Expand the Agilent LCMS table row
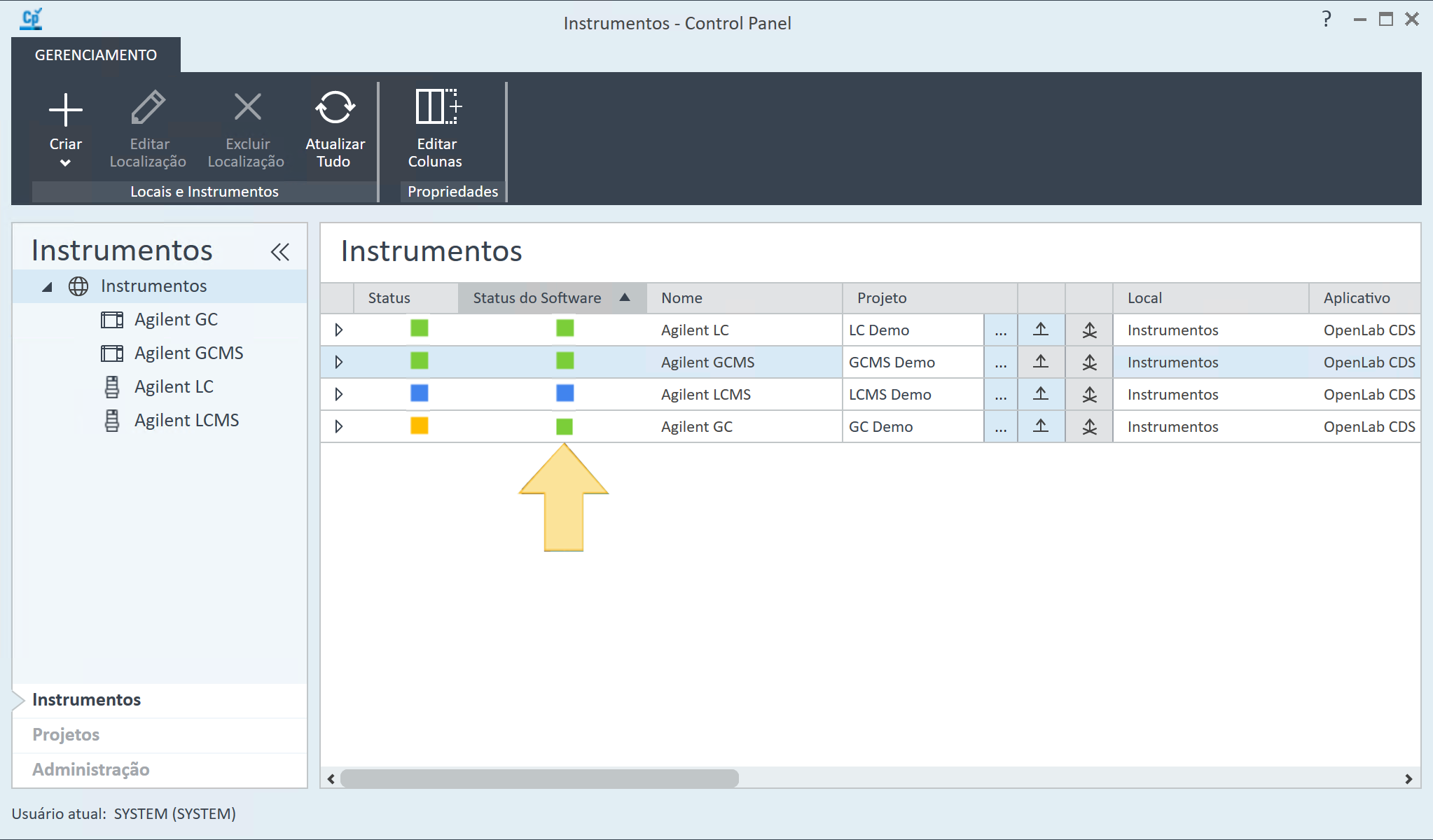This screenshot has width=1433, height=840. [x=339, y=394]
